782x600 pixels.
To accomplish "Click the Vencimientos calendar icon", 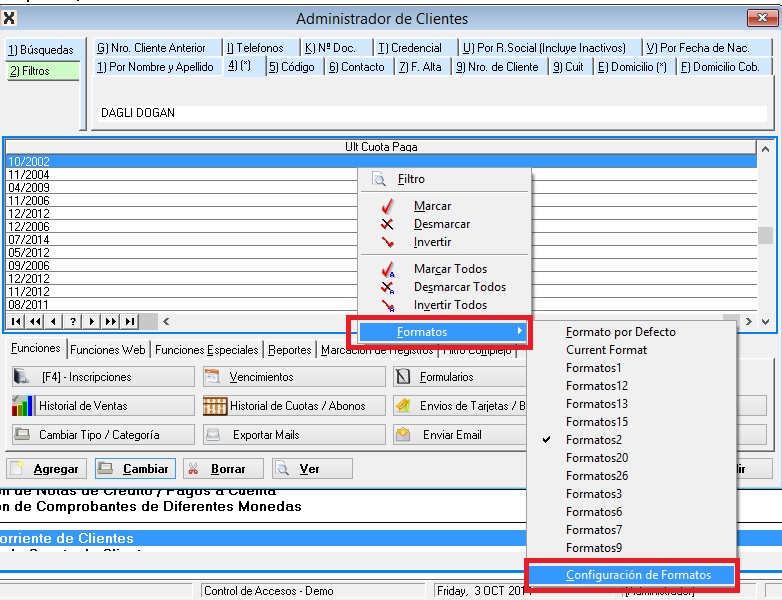I will click(x=212, y=377).
